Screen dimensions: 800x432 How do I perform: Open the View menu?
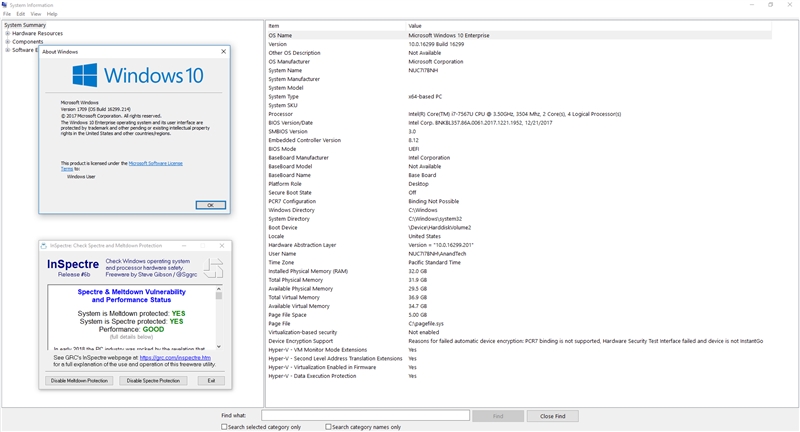tap(35, 14)
